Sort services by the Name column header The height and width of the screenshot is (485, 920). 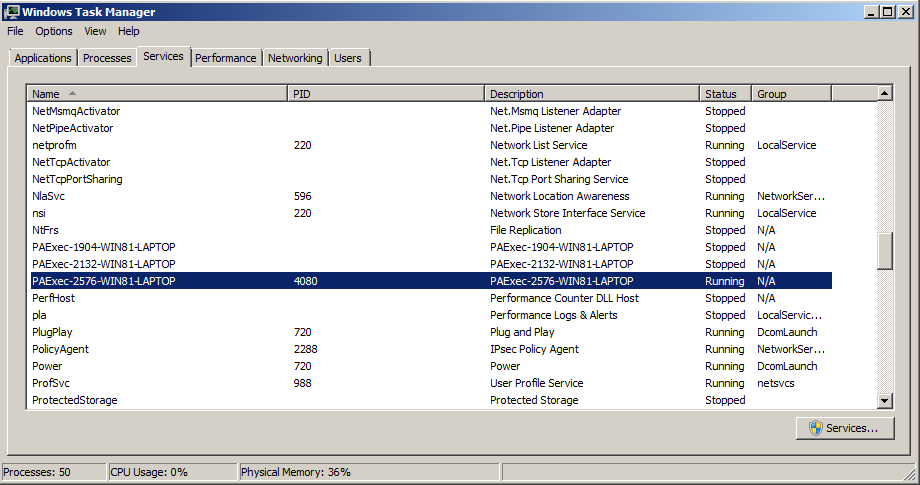tap(157, 94)
